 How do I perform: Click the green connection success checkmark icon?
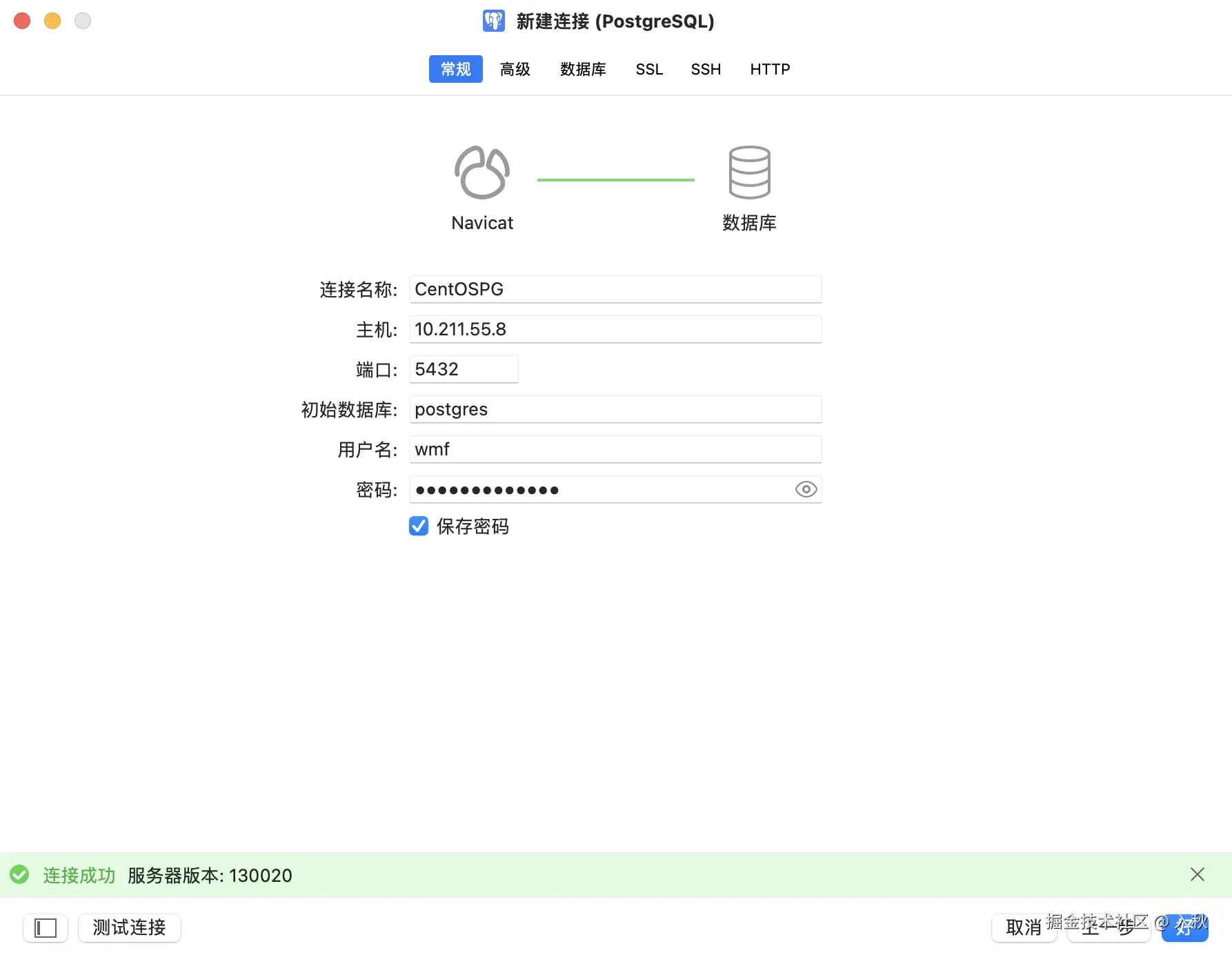(19, 875)
